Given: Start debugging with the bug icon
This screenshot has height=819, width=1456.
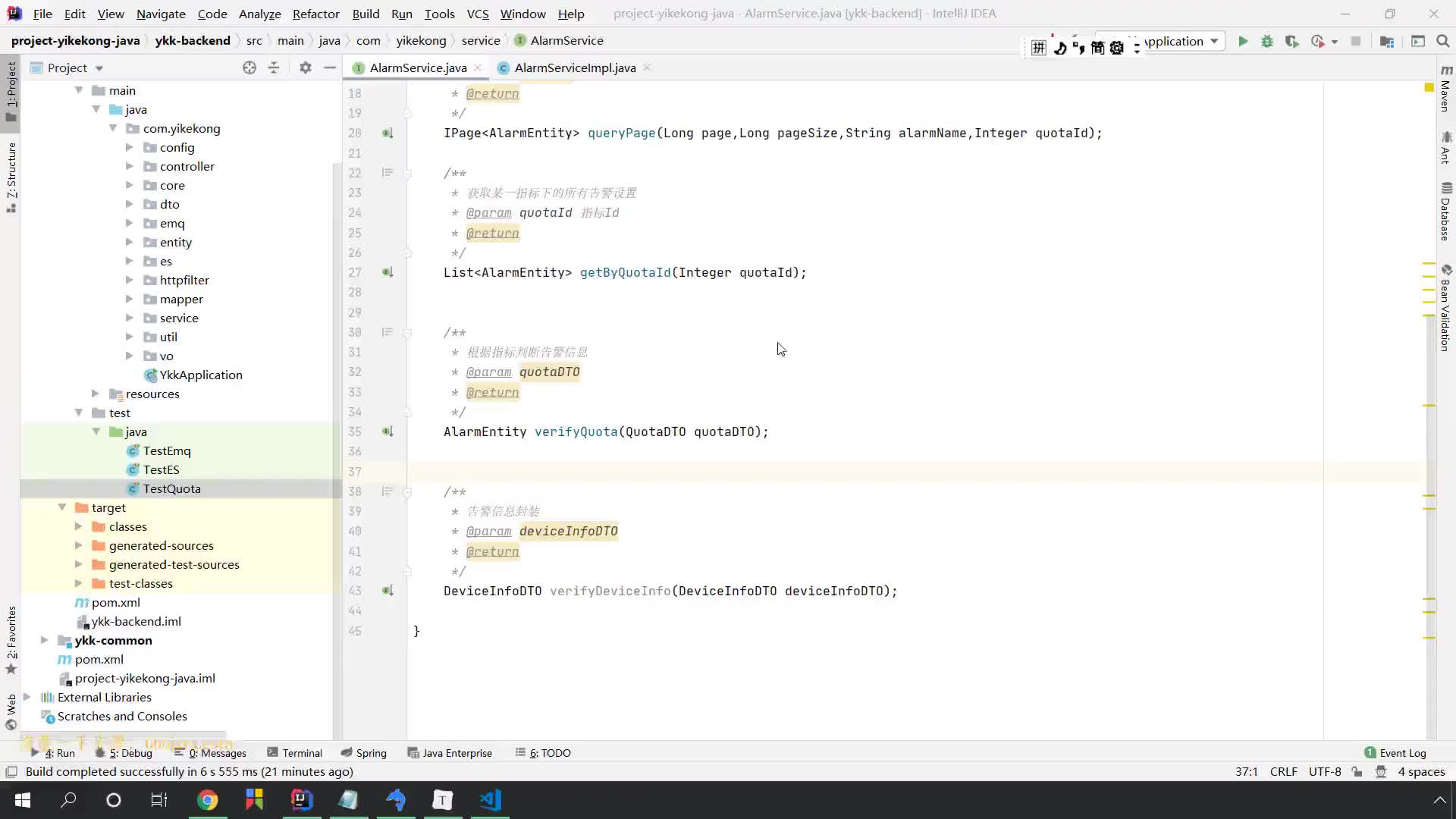Looking at the screenshot, I should pyautogui.click(x=1267, y=42).
